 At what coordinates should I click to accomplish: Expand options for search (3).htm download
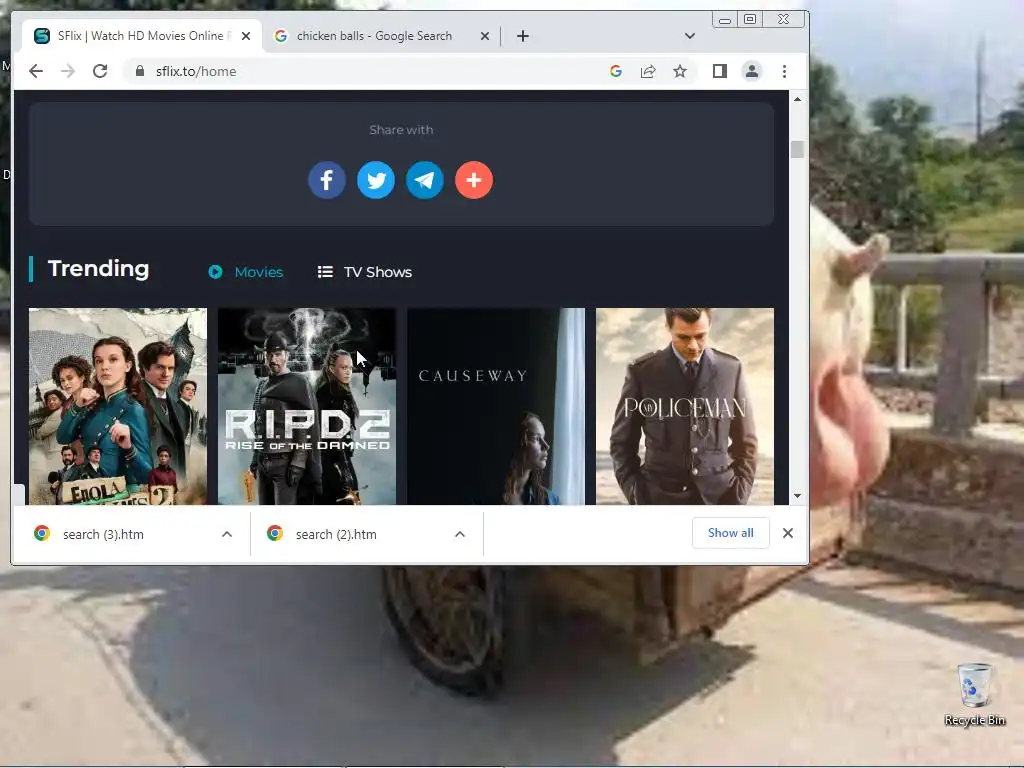click(227, 534)
